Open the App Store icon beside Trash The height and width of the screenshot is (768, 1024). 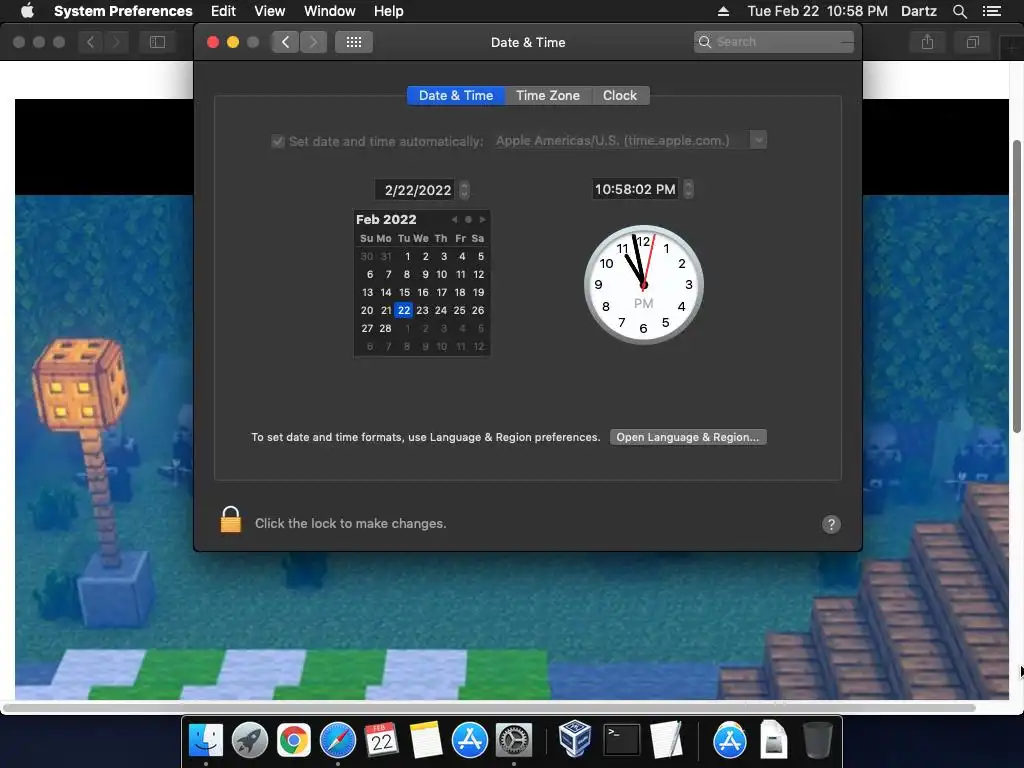(729, 741)
